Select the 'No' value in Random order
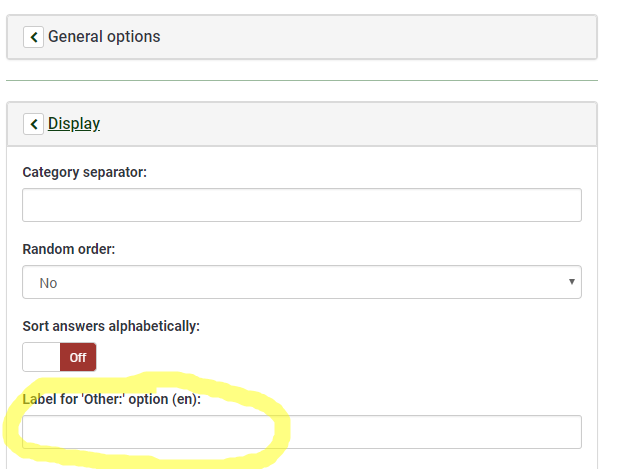This screenshot has height=469, width=620. (x=49, y=283)
